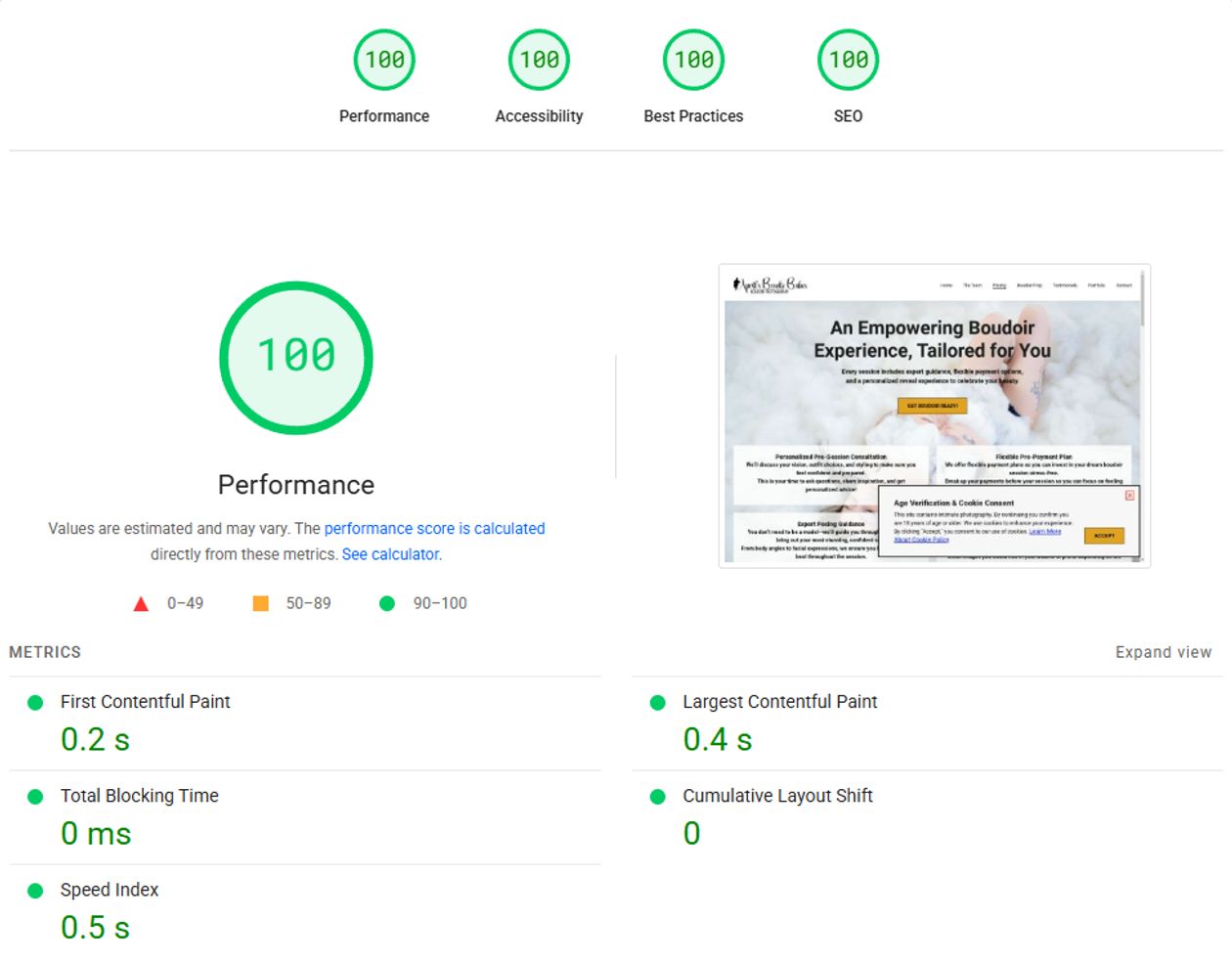Click the '0–49' legend range text

tap(185, 603)
